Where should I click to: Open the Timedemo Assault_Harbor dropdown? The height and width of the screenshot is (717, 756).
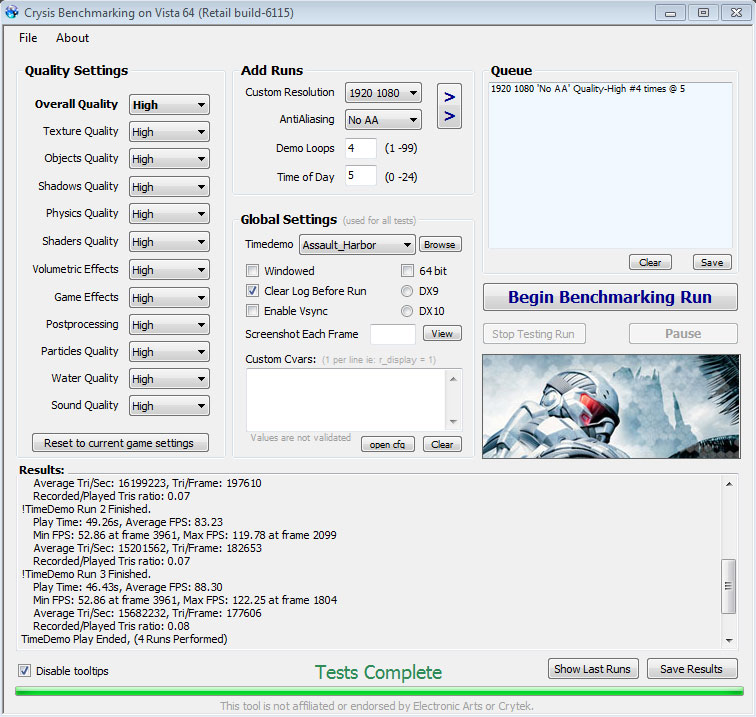click(357, 245)
